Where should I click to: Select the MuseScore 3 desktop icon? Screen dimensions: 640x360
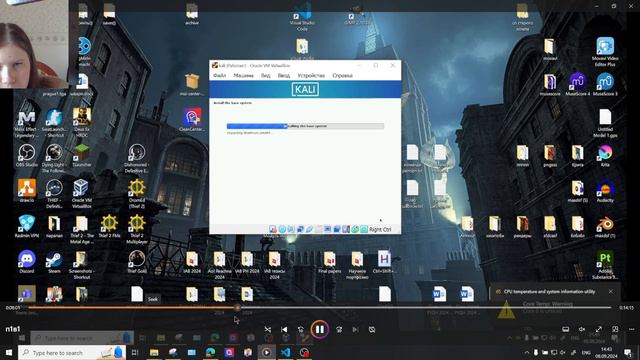click(605, 84)
